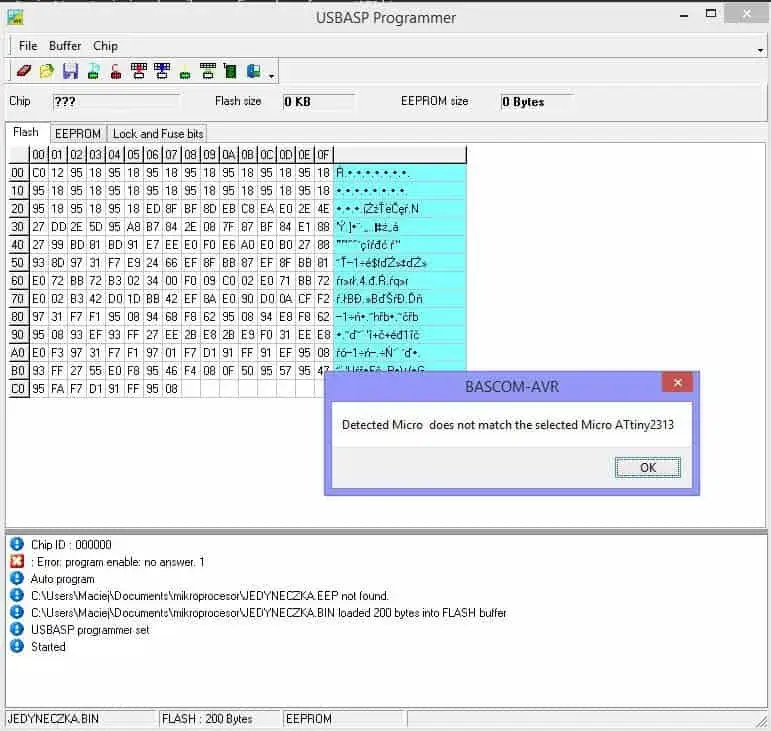771x731 pixels.
Task: Select row header C0 in the hex grid
Action: coord(18,389)
